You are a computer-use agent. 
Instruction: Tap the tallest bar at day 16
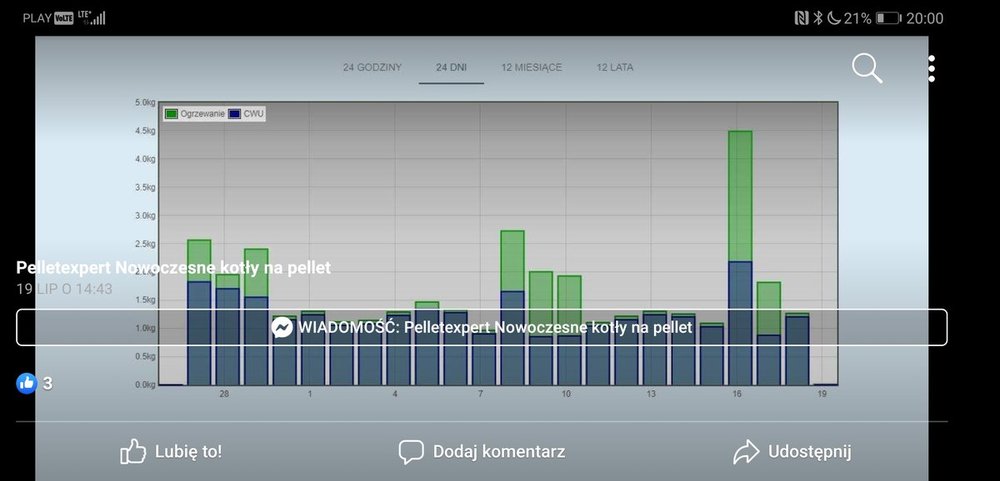740,258
